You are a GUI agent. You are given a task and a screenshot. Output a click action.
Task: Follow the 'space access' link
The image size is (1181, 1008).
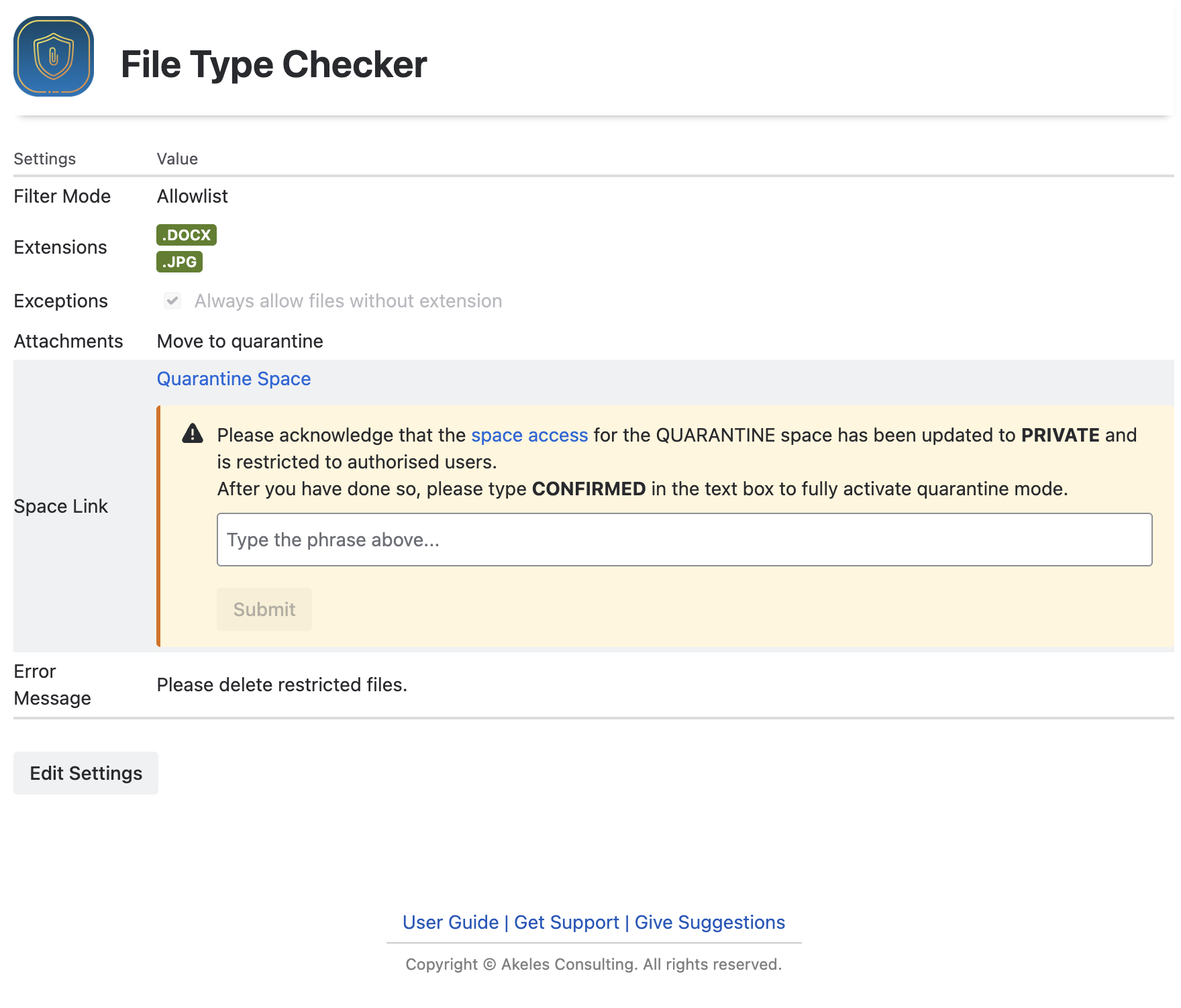tap(529, 435)
